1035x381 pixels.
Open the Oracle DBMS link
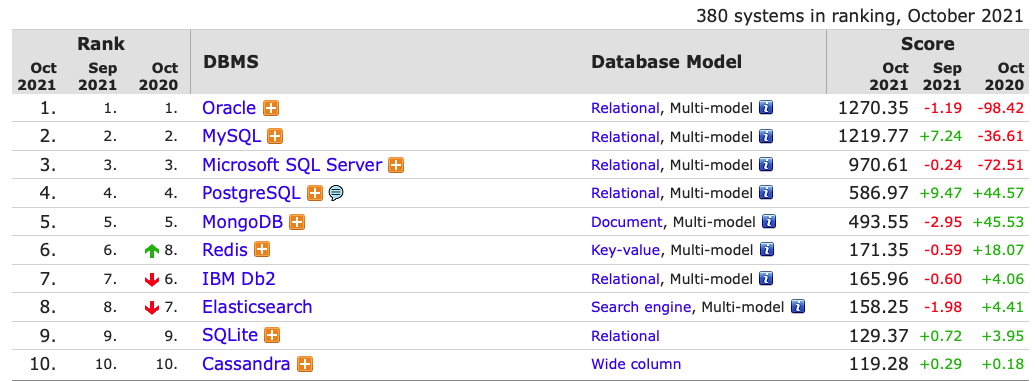tap(228, 108)
